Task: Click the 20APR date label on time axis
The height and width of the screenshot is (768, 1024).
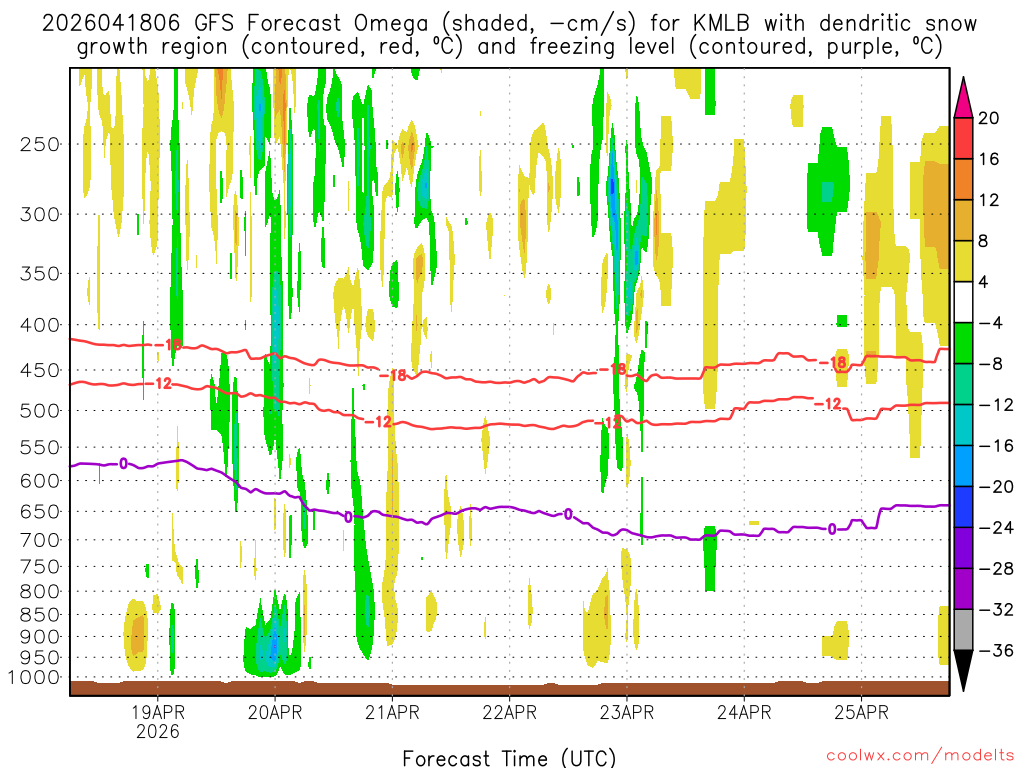Action: coord(275,712)
